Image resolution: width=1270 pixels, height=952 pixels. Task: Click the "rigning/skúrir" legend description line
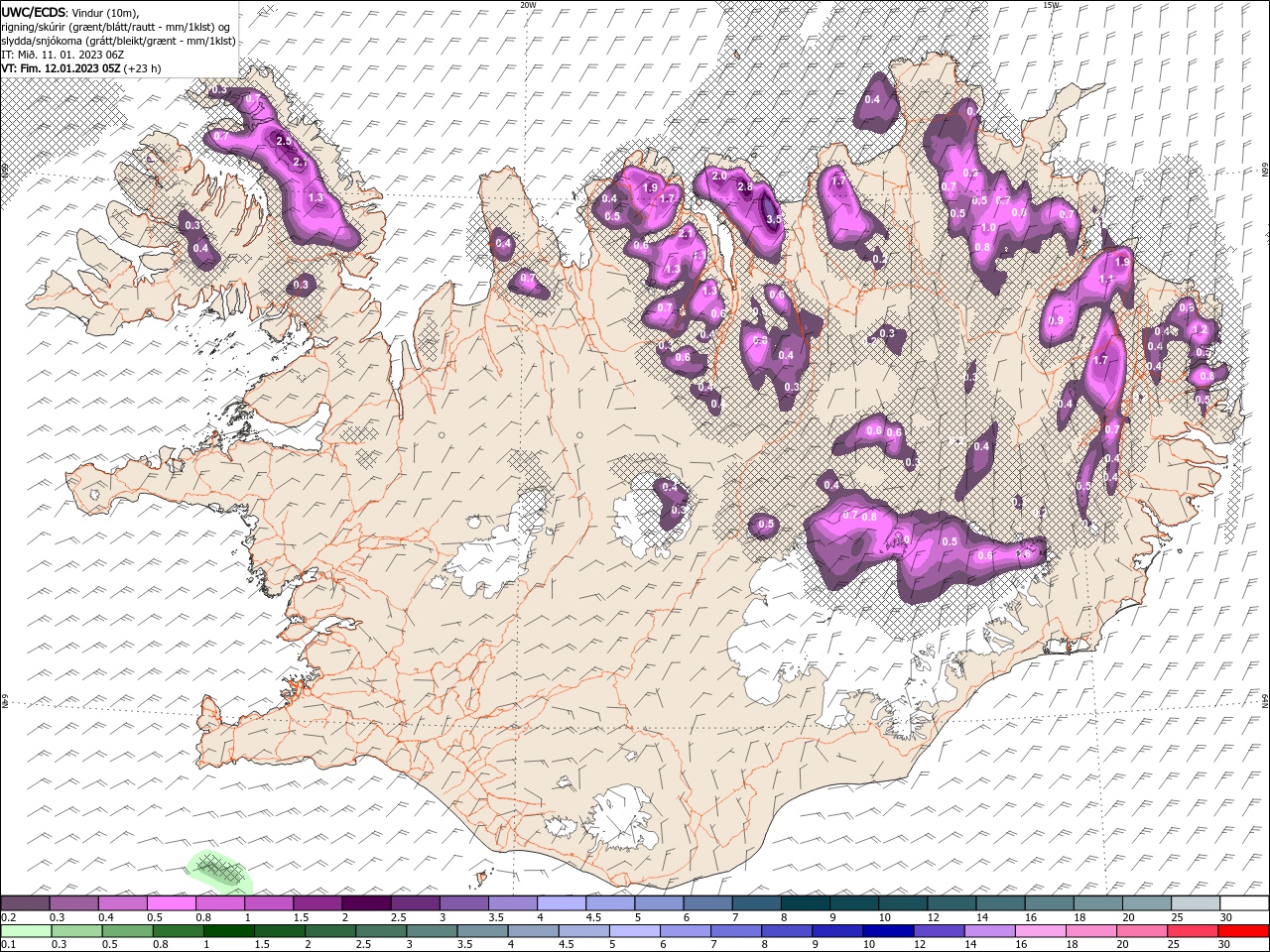pyautogui.click(x=116, y=27)
